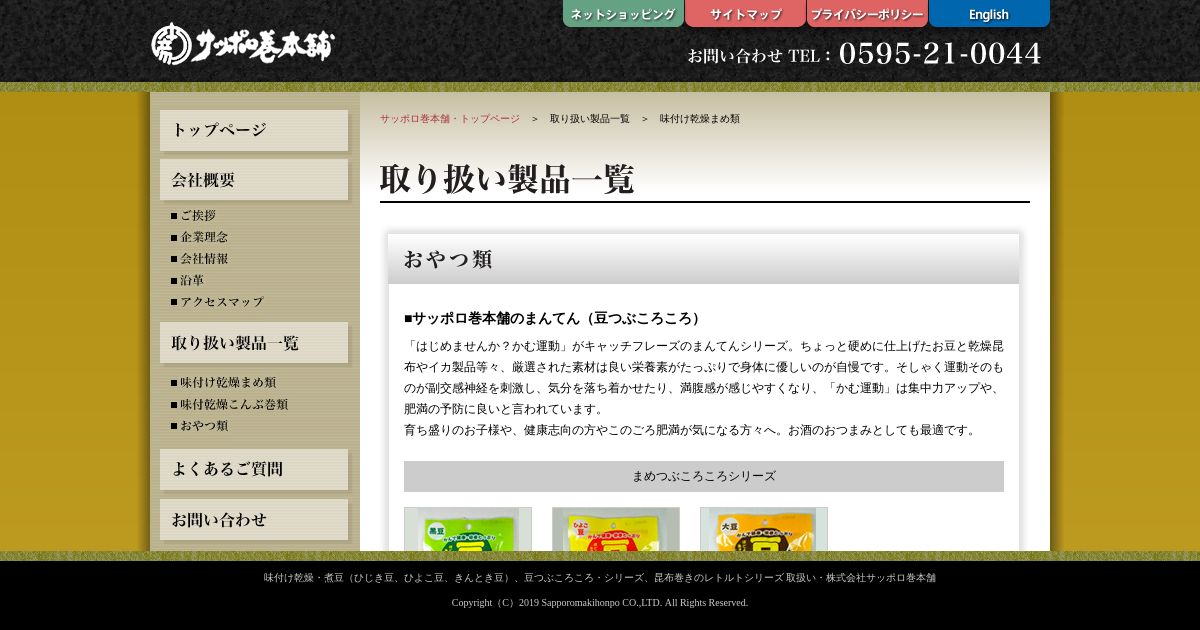Image resolution: width=1200 pixels, height=630 pixels.
Task: Click the ひよこ豆 red product thumbnail
Action: click(x=616, y=529)
